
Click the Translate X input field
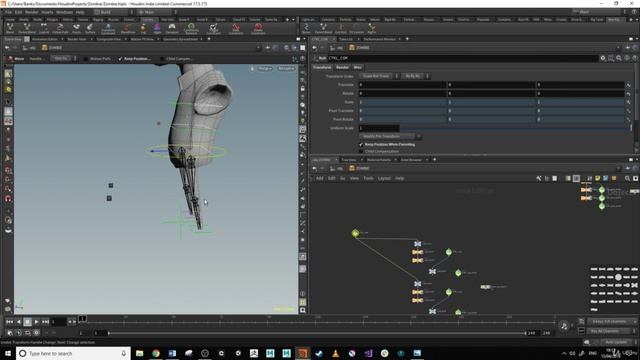[402, 84]
